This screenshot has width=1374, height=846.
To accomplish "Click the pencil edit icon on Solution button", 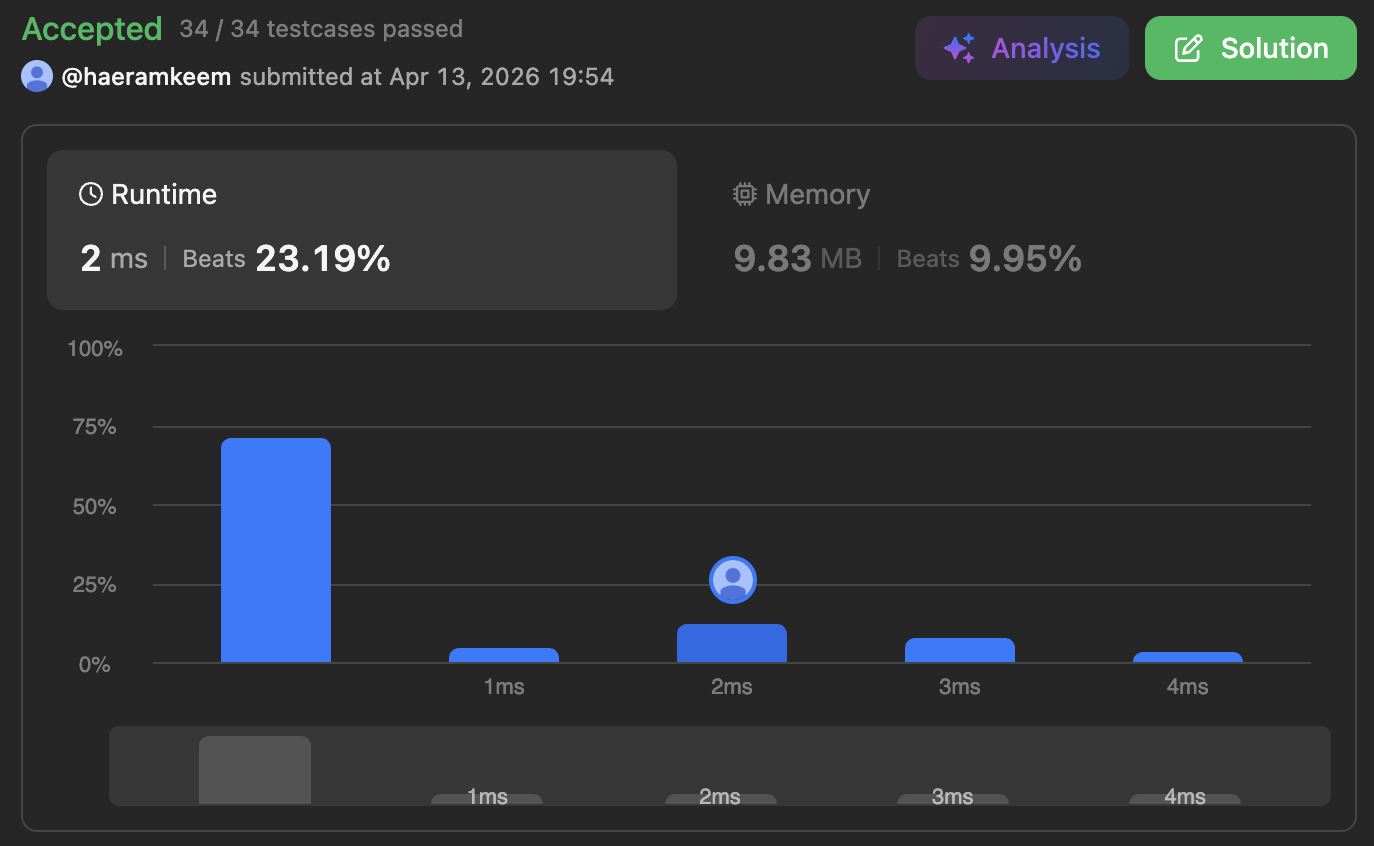I will [1188, 48].
